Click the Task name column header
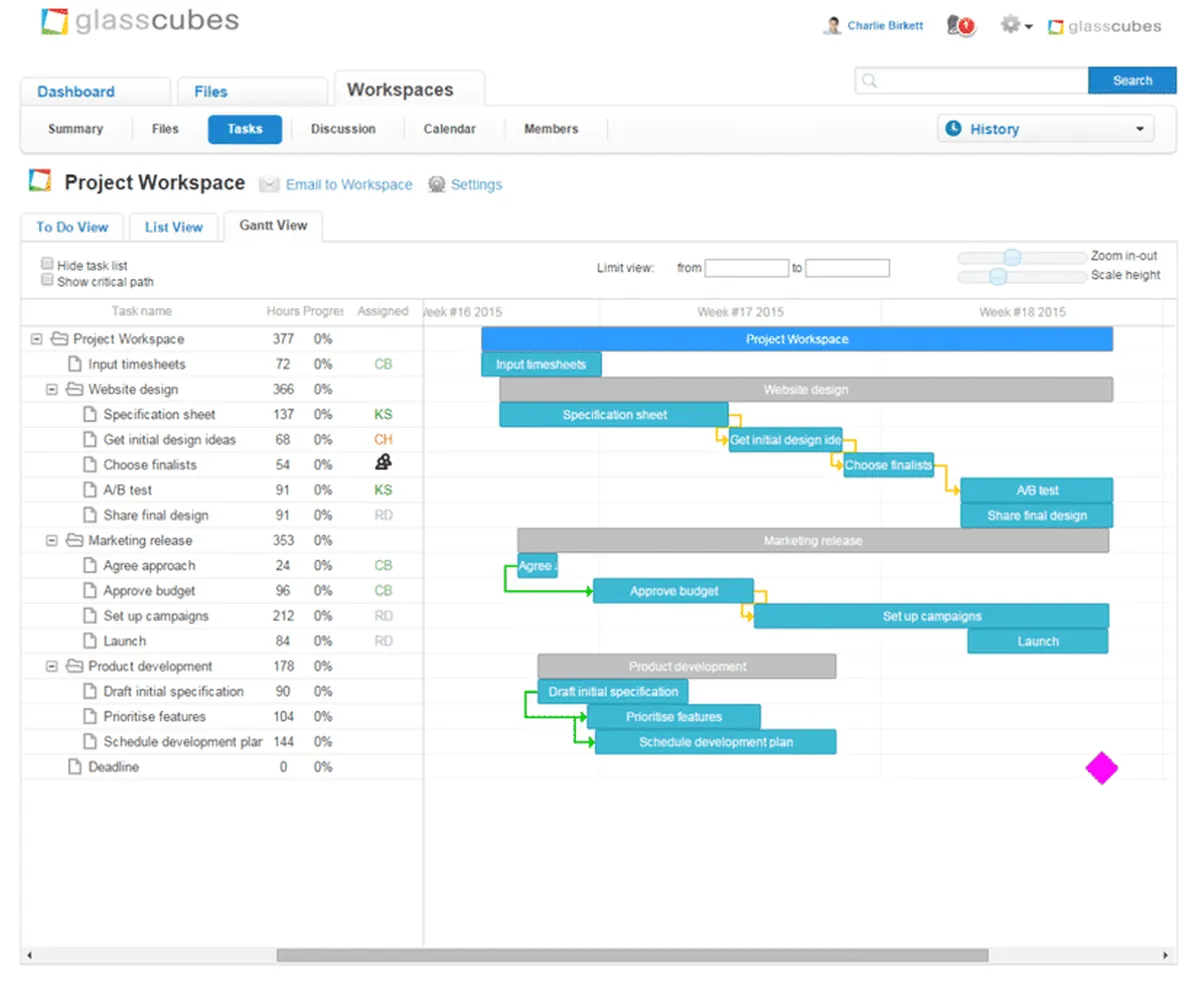The image size is (1200, 983). (141, 311)
